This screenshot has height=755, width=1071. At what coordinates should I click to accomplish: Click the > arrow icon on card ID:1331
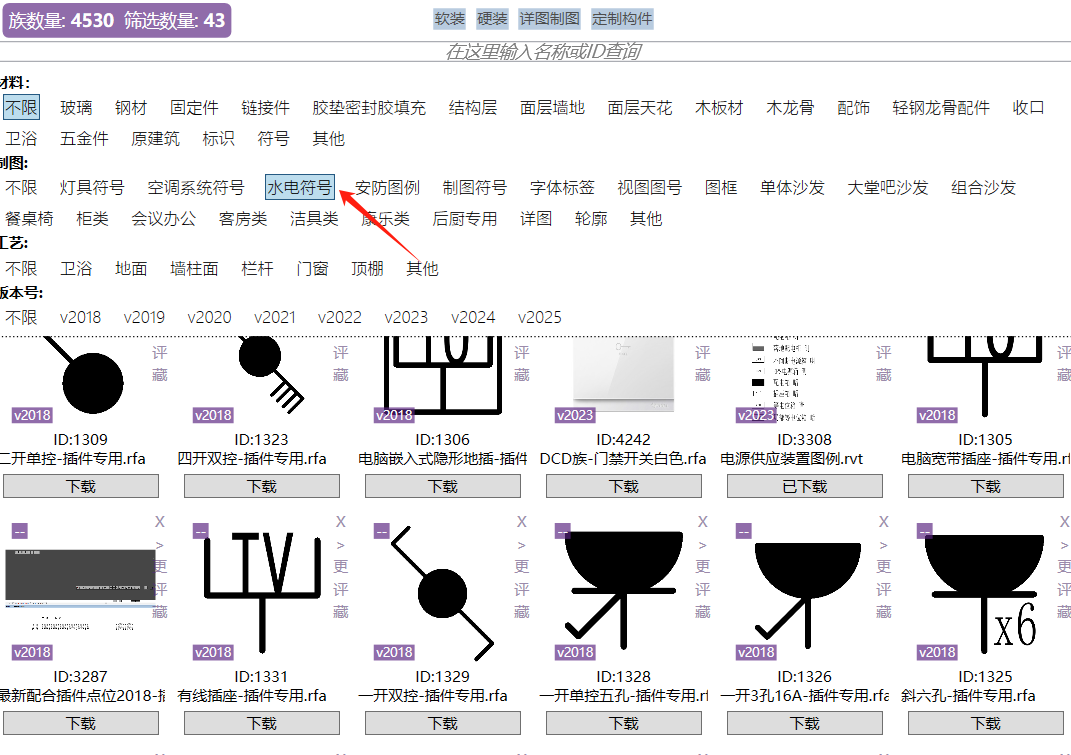pos(340,545)
